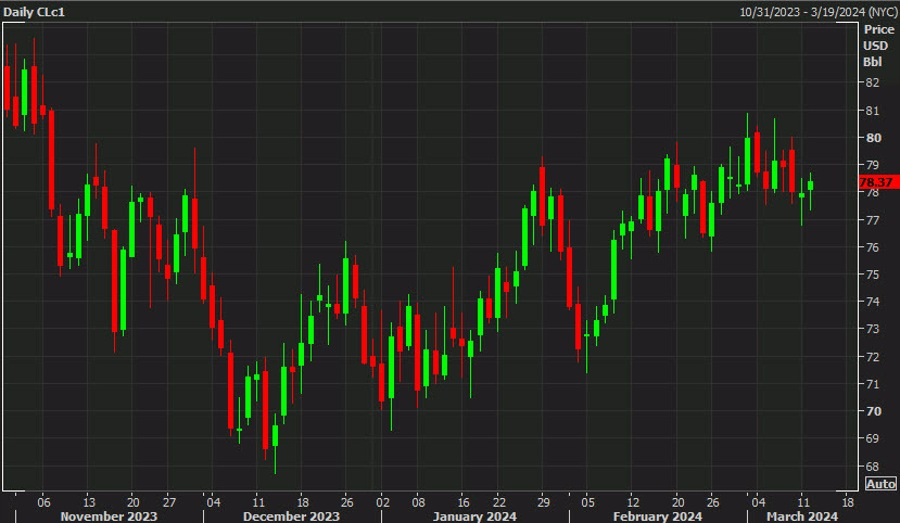The height and width of the screenshot is (523, 900).
Task: Select the March 2024 month label
Action: 802,516
